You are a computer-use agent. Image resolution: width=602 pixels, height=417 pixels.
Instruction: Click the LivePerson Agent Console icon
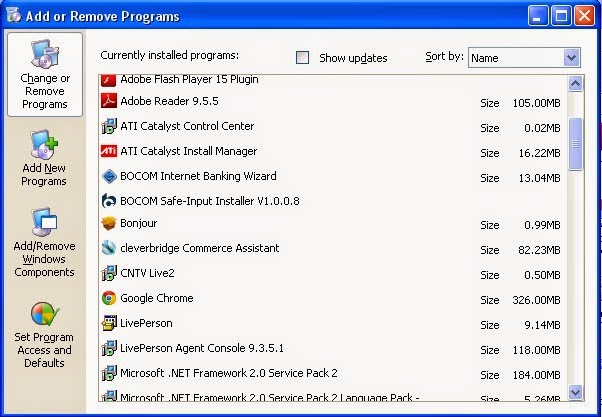(x=109, y=348)
